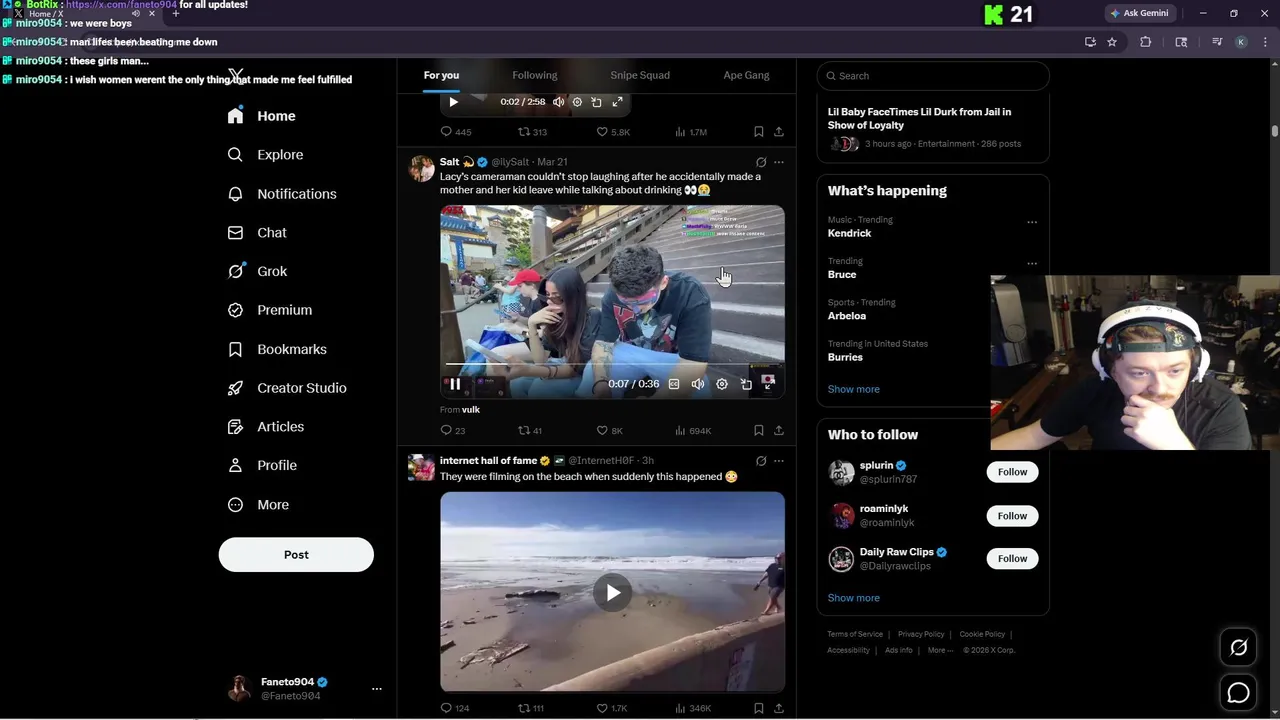Open floating messages chat bubble button

click(x=1238, y=693)
